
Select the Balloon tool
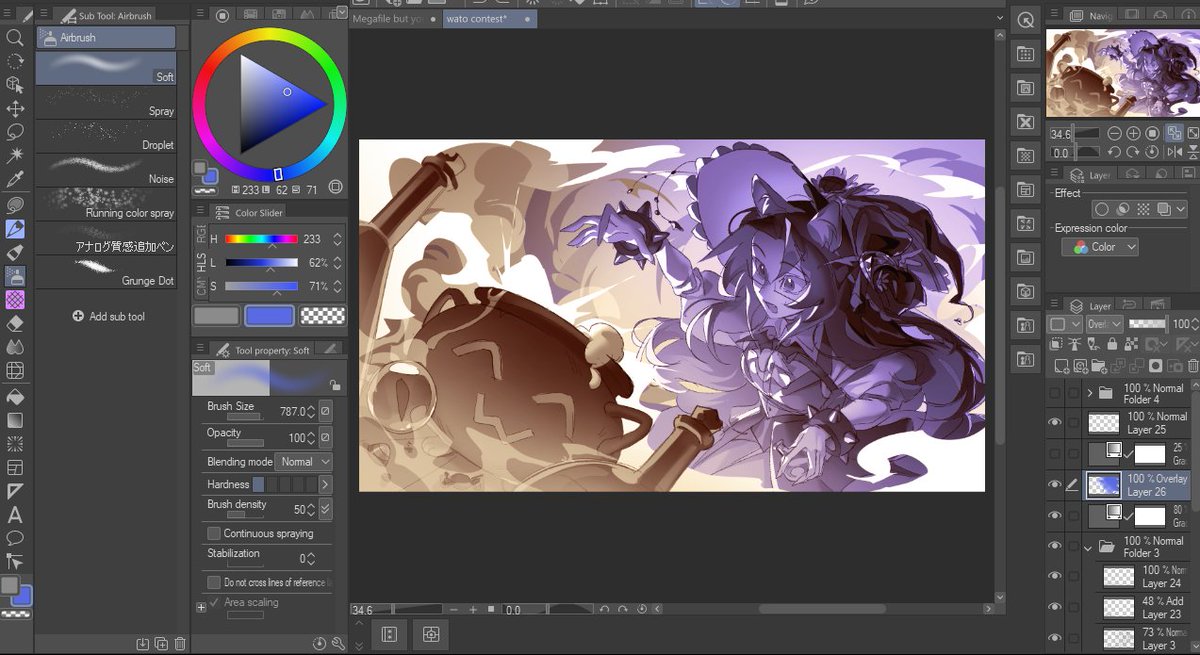point(15,539)
